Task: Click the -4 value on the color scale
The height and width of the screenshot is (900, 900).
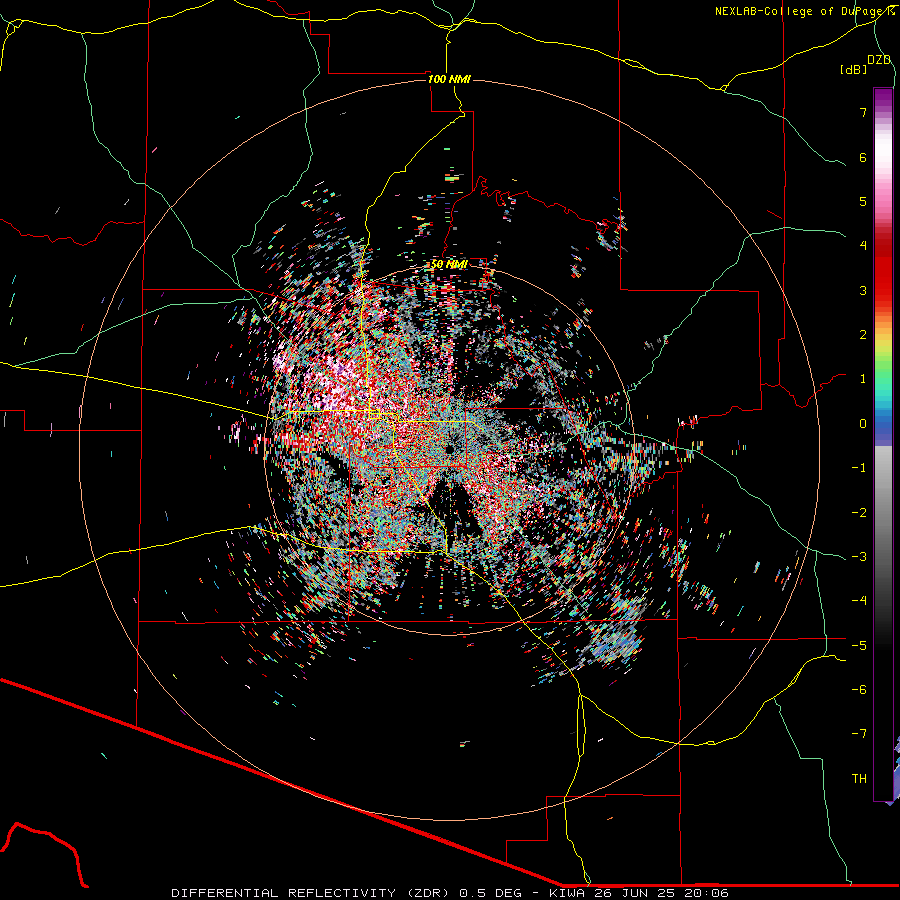Action: tap(859, 601)
